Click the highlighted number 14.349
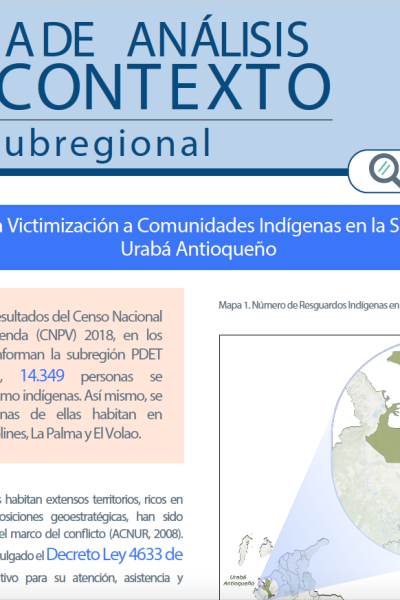Image resolution: width=400 pixels, height=600 pixels. pos(42,375)
